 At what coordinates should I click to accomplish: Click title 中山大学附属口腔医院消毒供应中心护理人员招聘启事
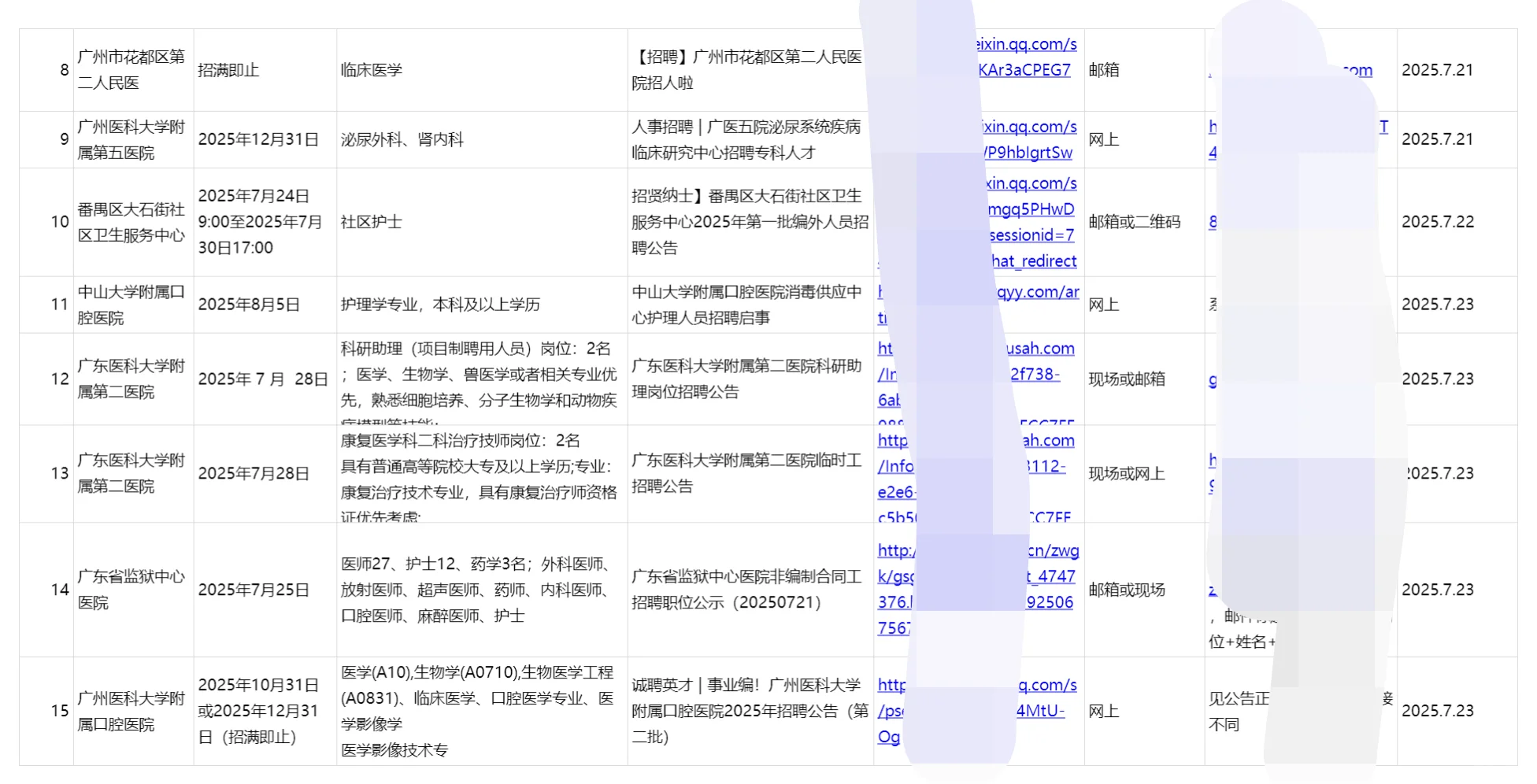(x=747, y=305)
